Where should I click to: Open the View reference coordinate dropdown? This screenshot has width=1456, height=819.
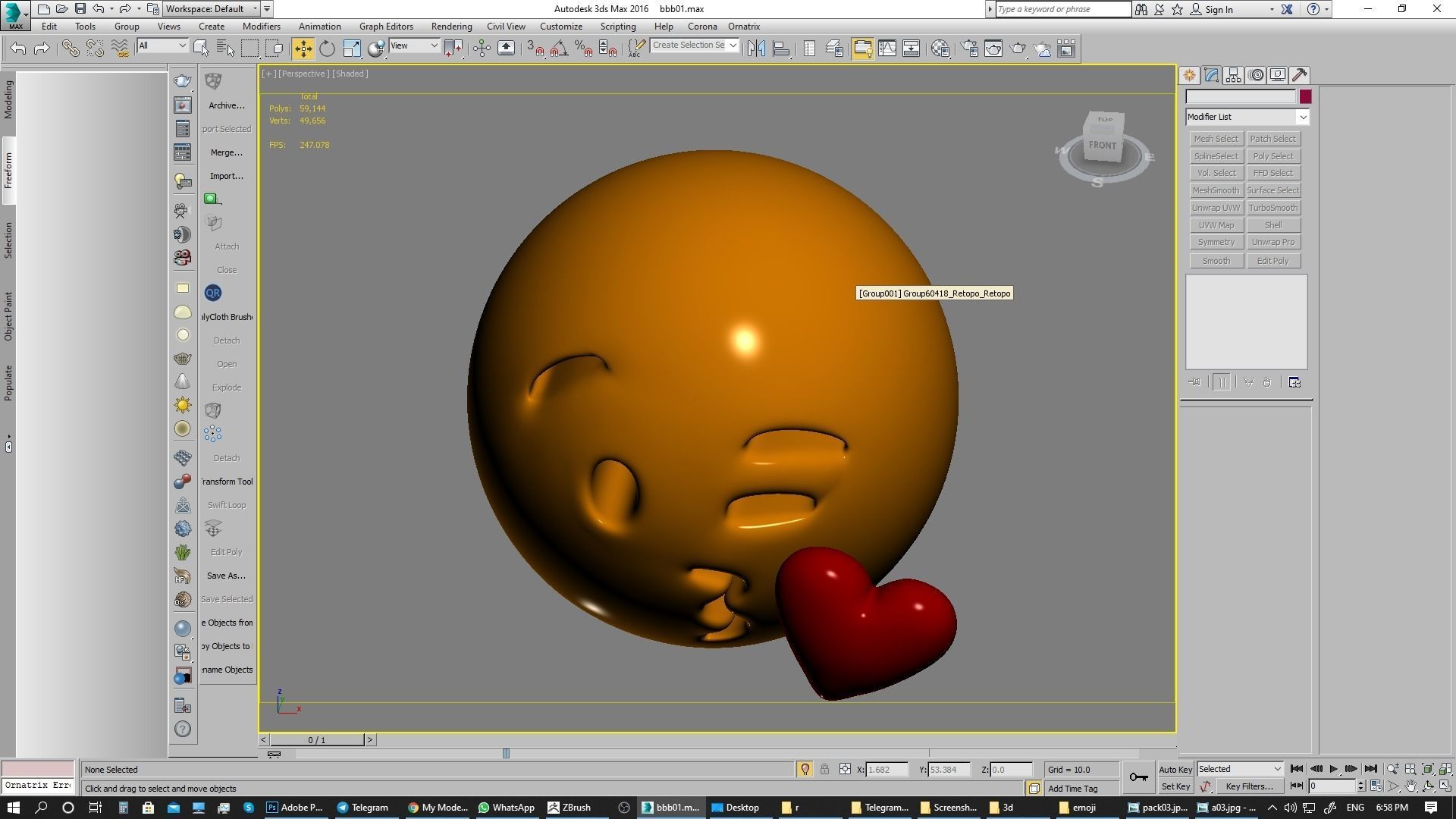(x=414, y=45)
